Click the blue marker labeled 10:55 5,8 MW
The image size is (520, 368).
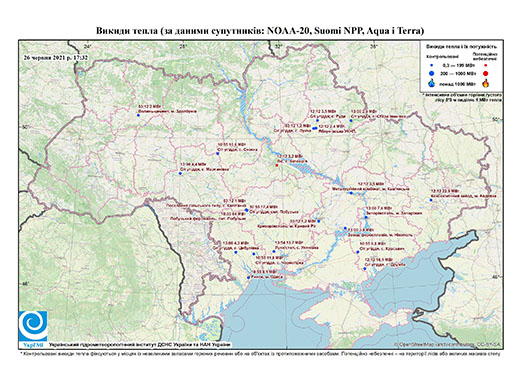(357, 252)
